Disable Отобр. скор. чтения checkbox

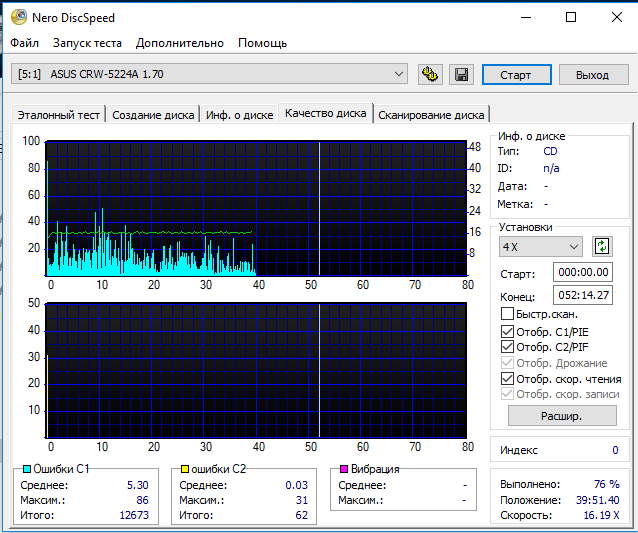(508, 379)
